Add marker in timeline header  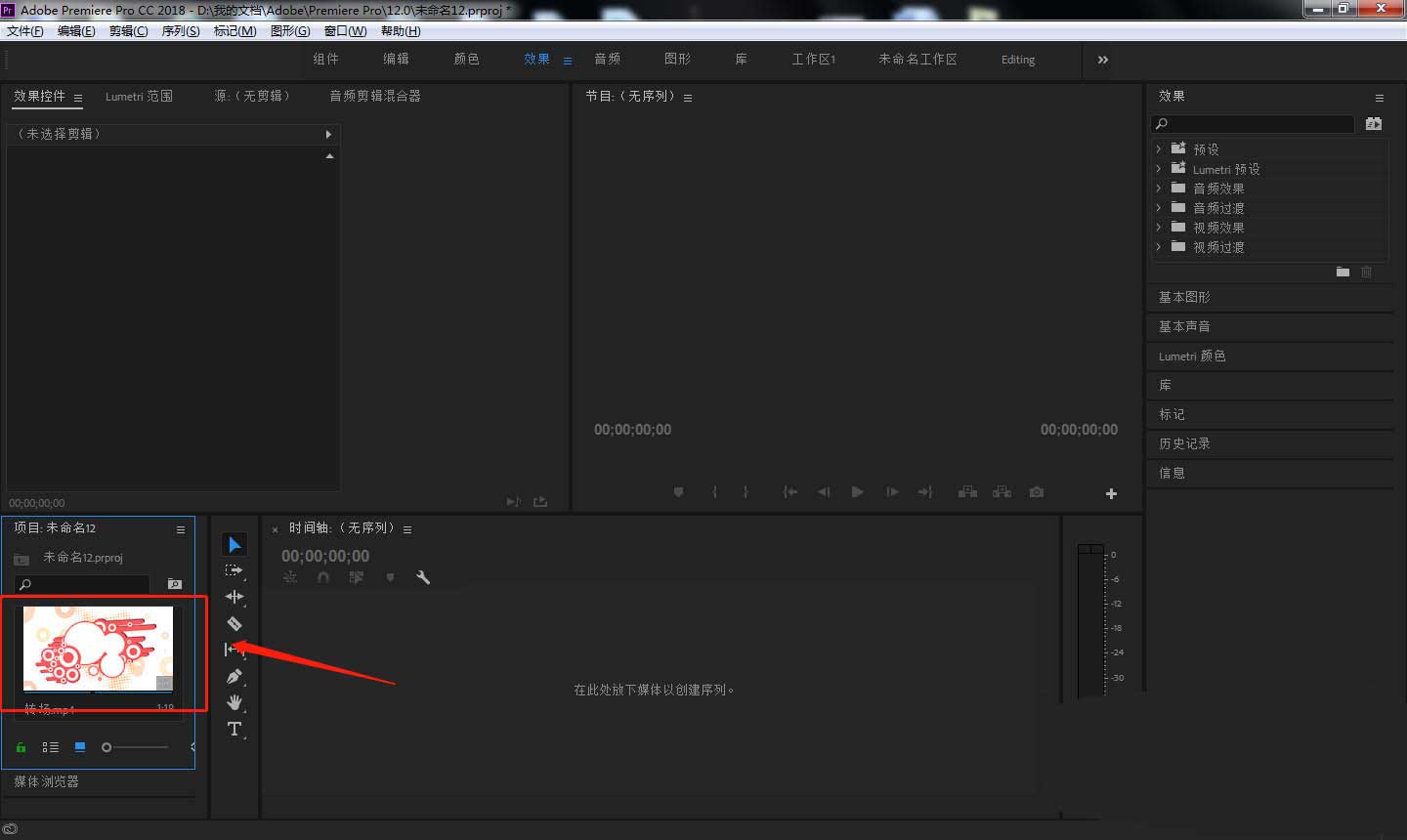coord(390,577)
